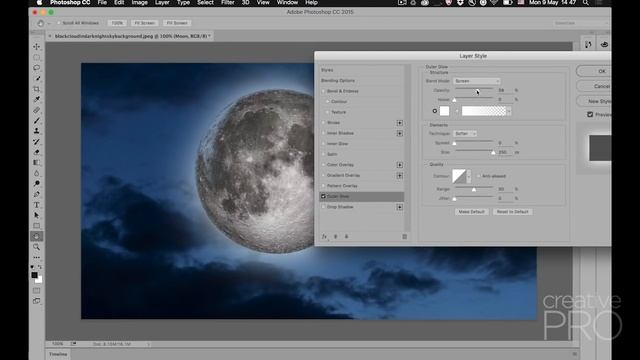
Task: Add another Stroke with plus button
Action: pos(400,123)
